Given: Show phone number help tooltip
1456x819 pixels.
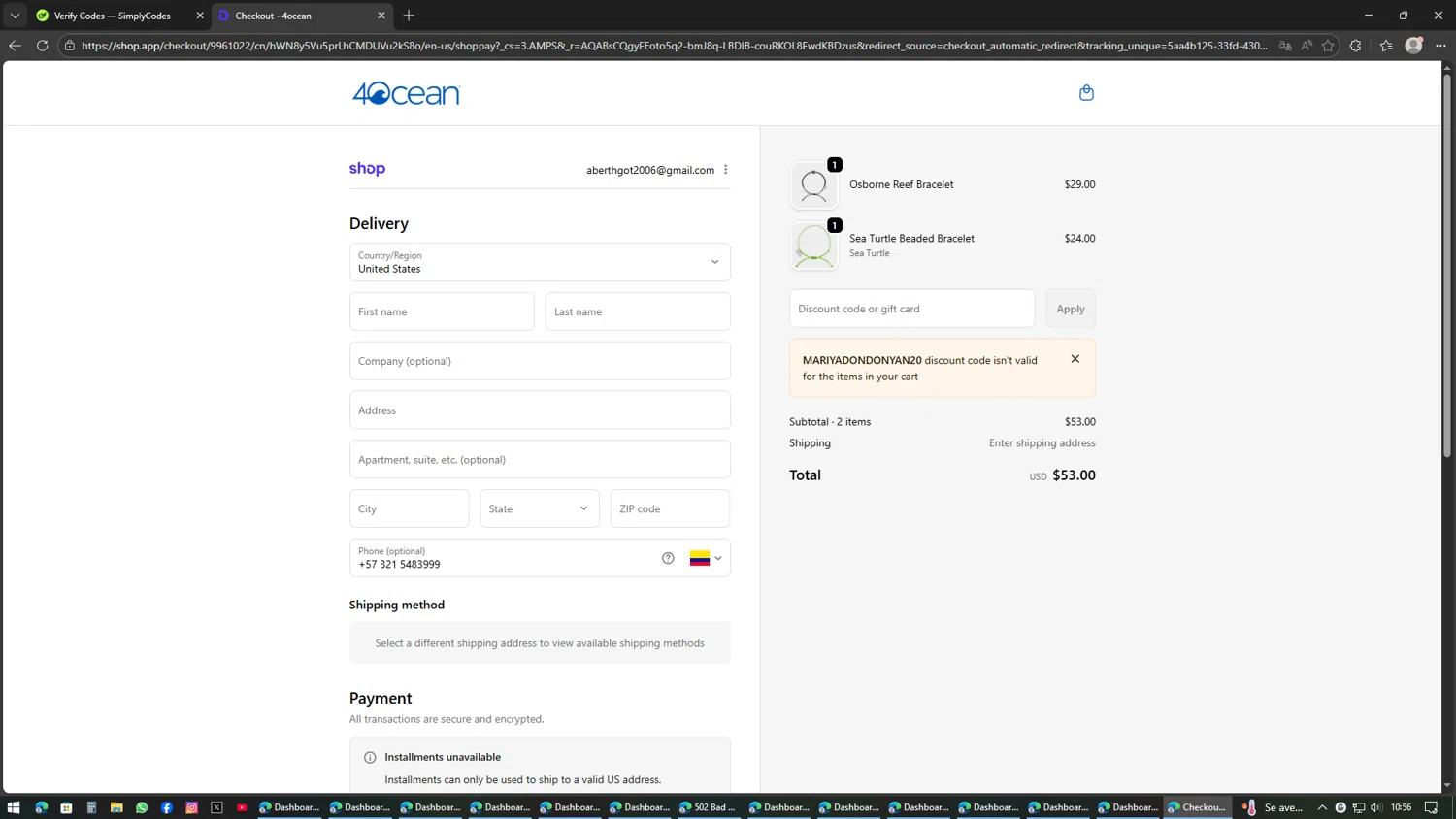Looking at the screenshot, I should click(668, 558).
